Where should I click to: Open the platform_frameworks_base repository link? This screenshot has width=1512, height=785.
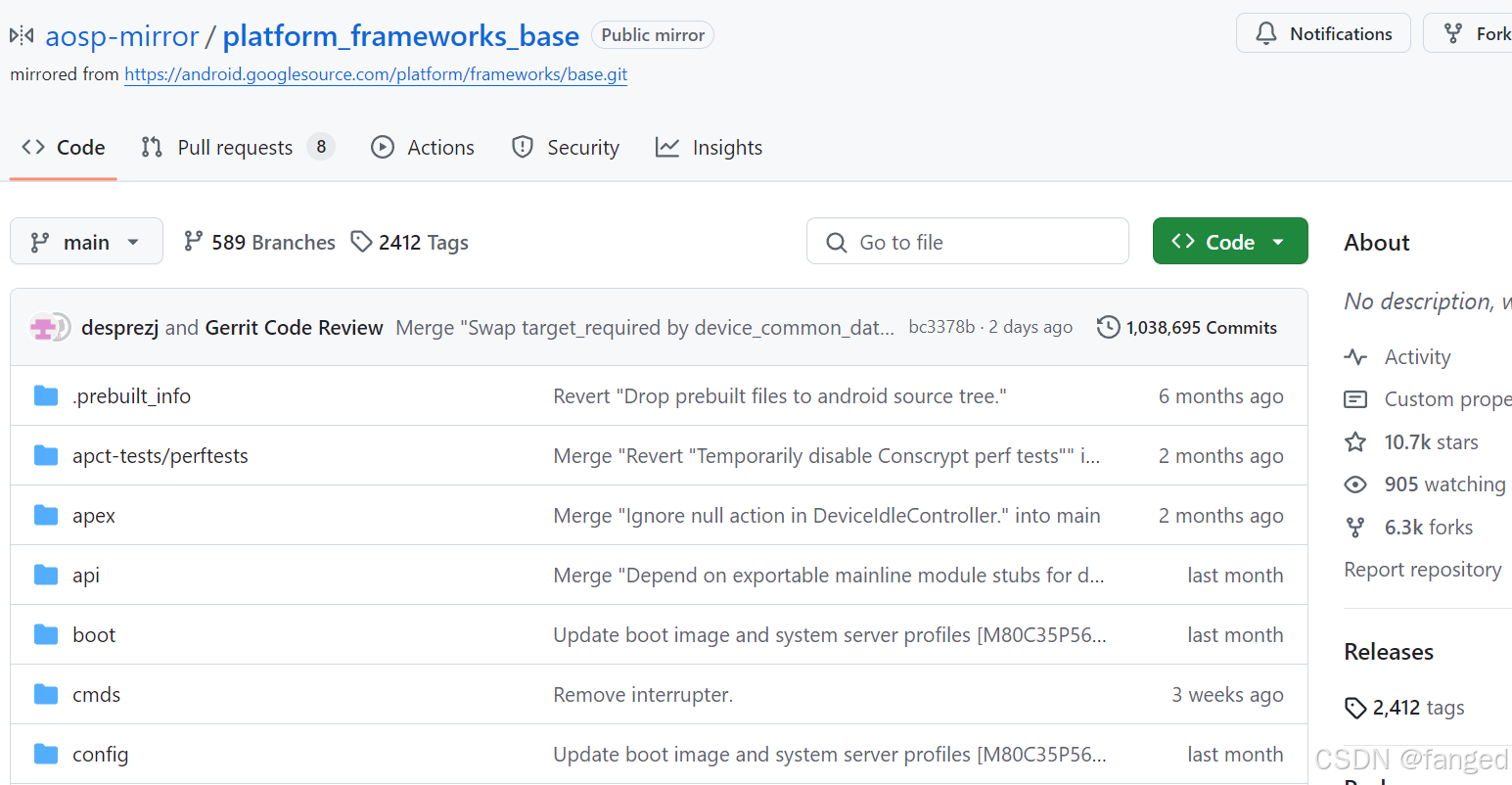pos(401,36)
